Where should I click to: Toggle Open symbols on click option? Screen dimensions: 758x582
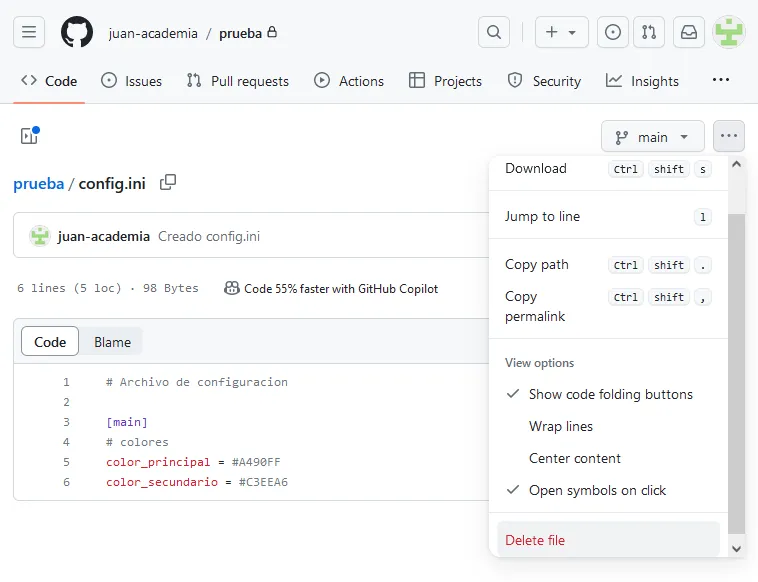(x=597, y=490)
